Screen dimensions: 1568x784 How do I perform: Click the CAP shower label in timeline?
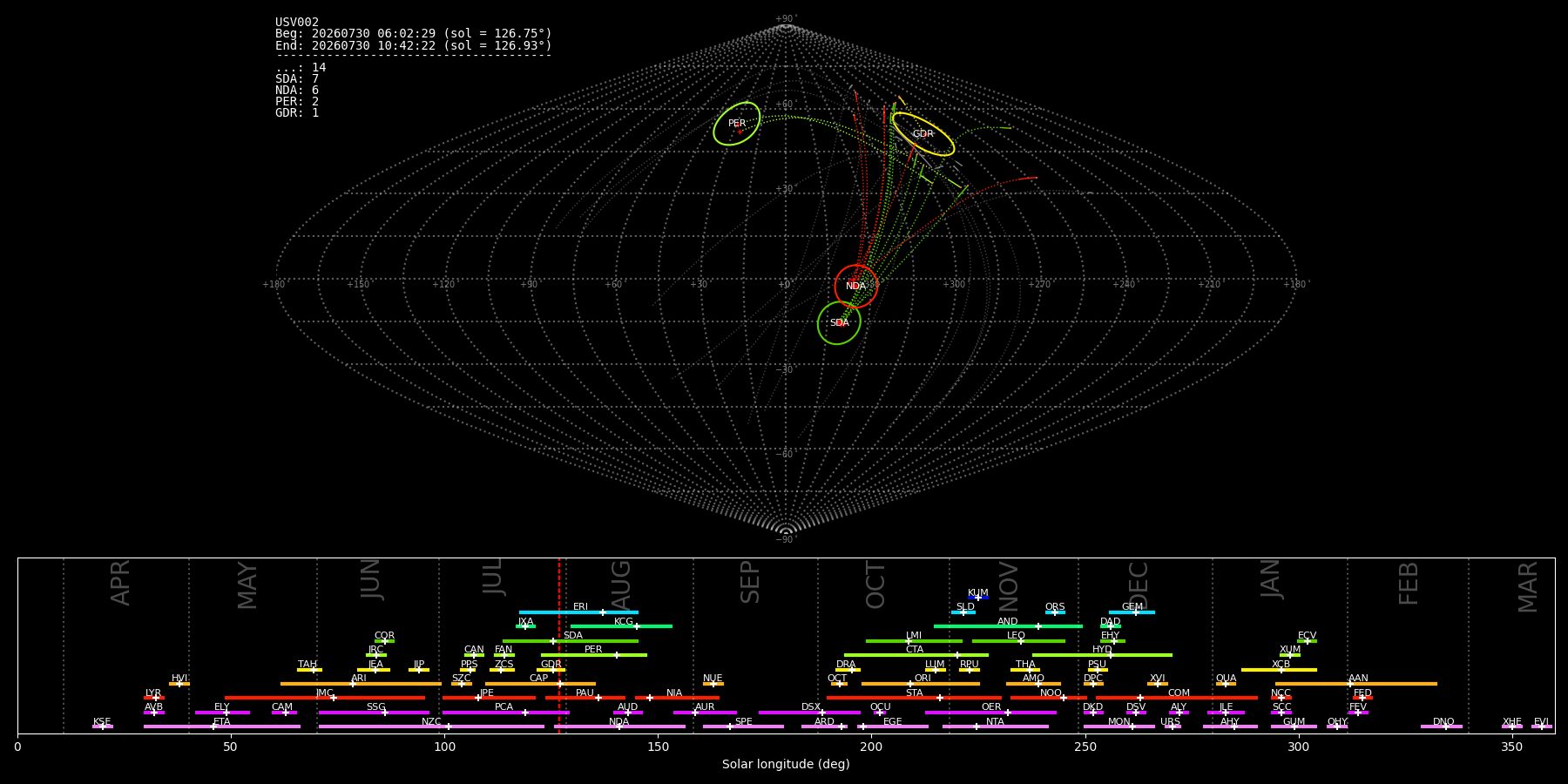pos(539,679)
